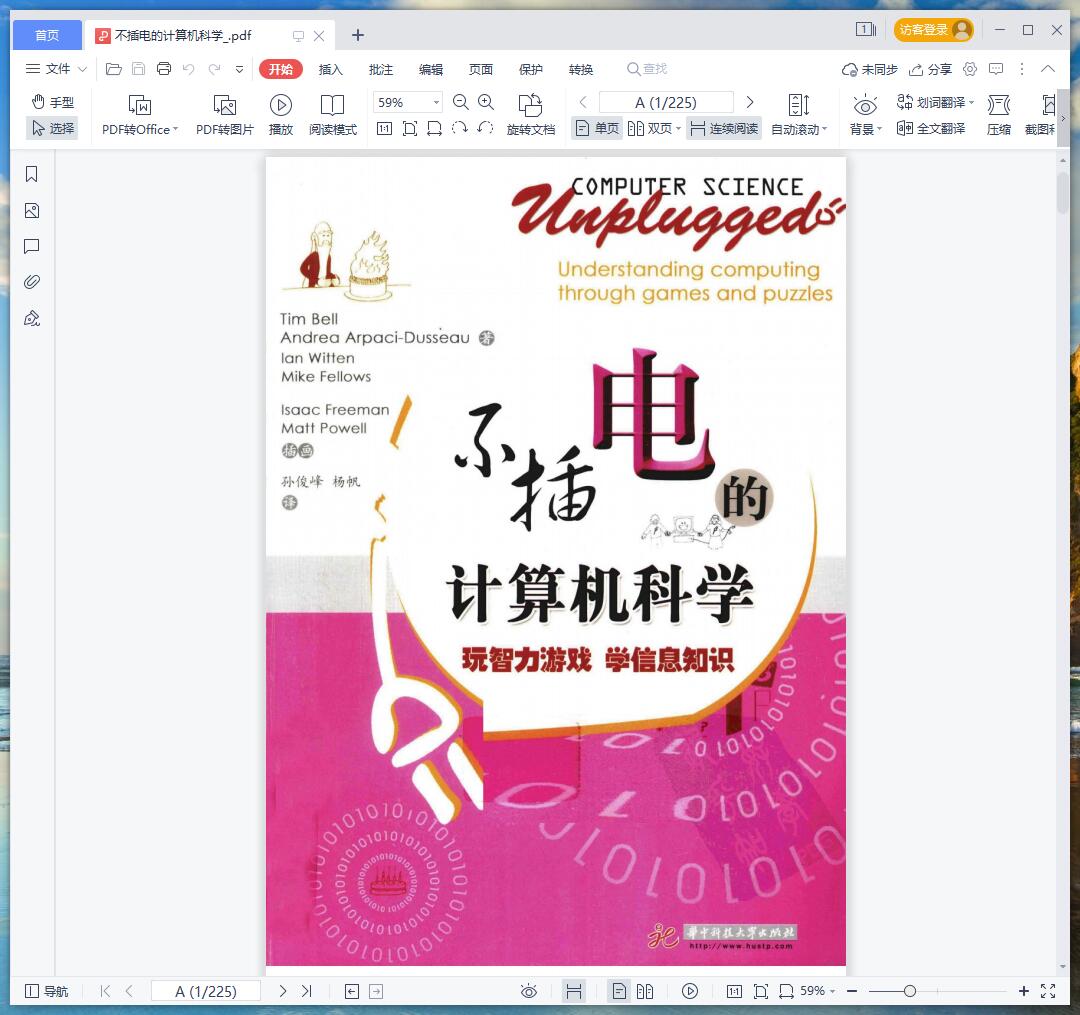Increase zoom with status bar plus
The height and width of the screenshot is (1015, 1080).
click(1024, 991)
